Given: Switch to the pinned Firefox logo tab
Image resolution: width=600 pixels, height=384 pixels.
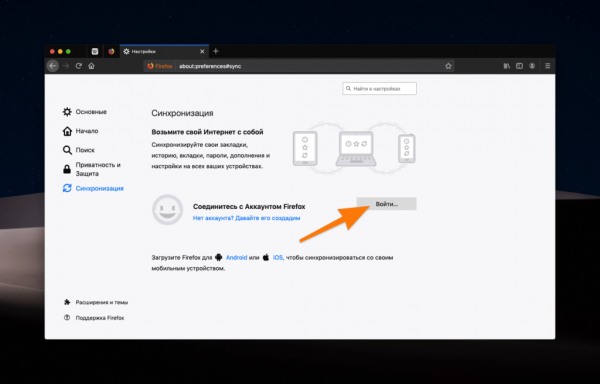Looking at the screenshot, I should (x=111, y=51).
